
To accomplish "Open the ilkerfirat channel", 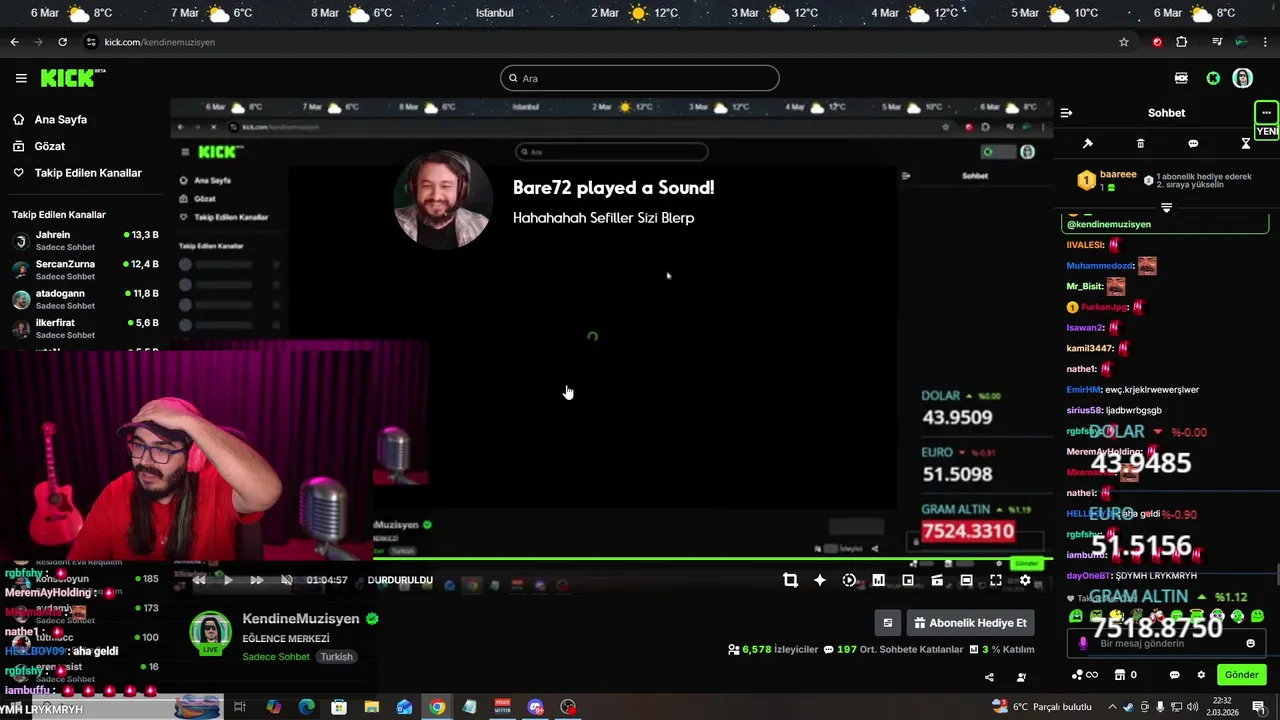I will [x=85, y=327].
